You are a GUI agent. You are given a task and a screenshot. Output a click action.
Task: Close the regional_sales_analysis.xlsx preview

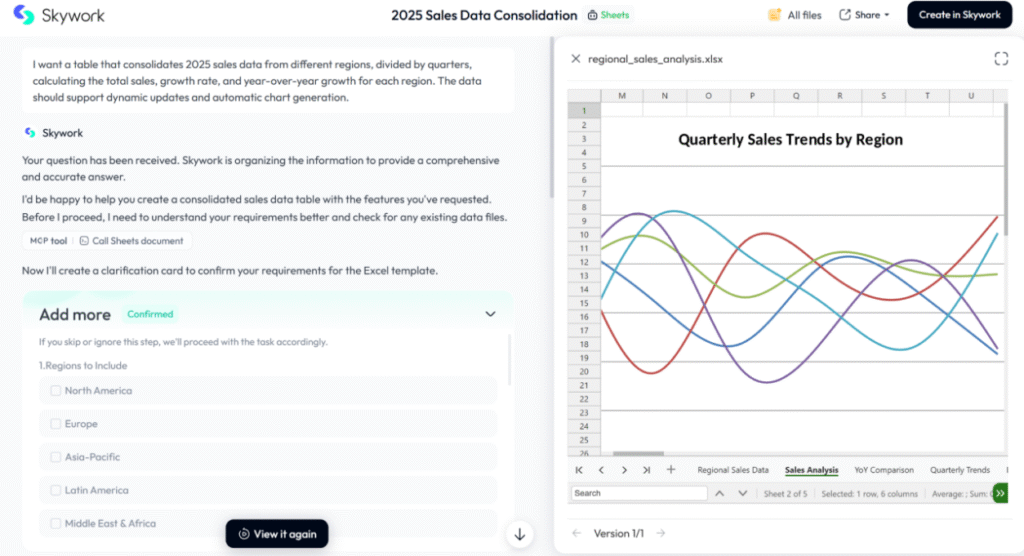click(575, 59)
